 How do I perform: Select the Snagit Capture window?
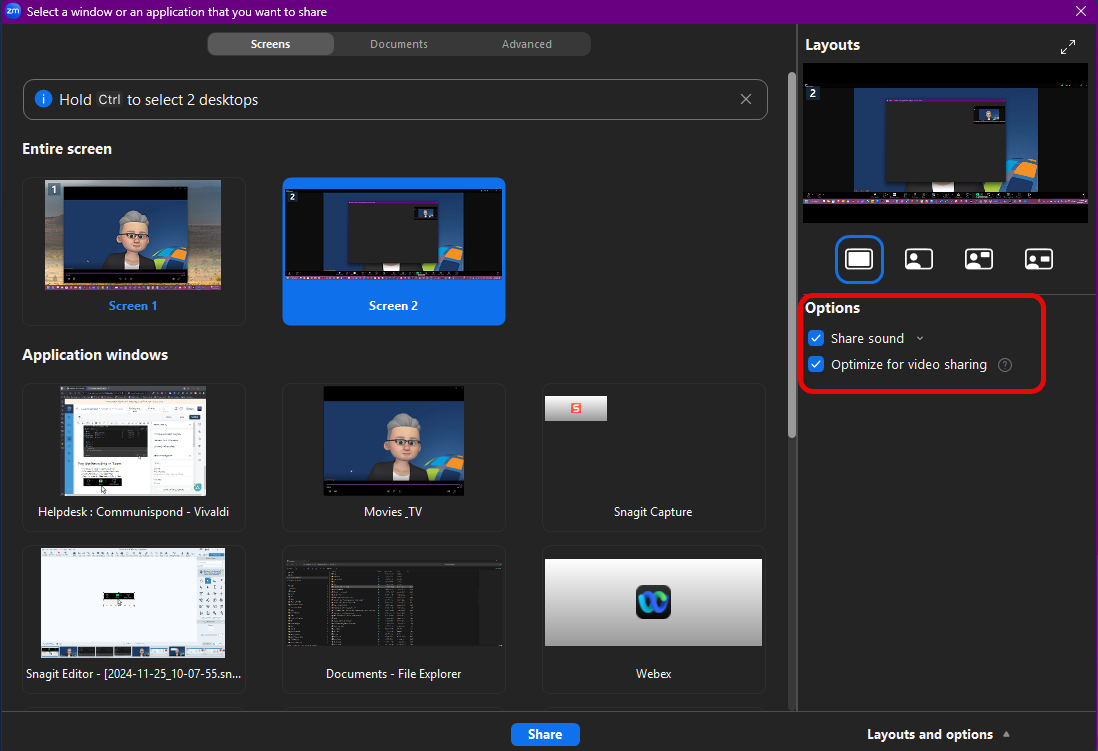pos(653,457)
